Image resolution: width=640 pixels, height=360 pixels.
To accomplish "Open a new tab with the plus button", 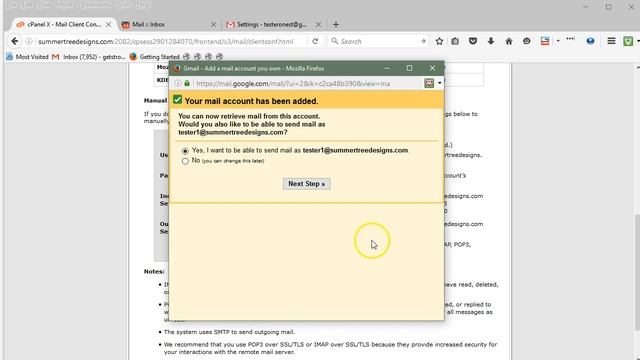I will click(336, 24).
